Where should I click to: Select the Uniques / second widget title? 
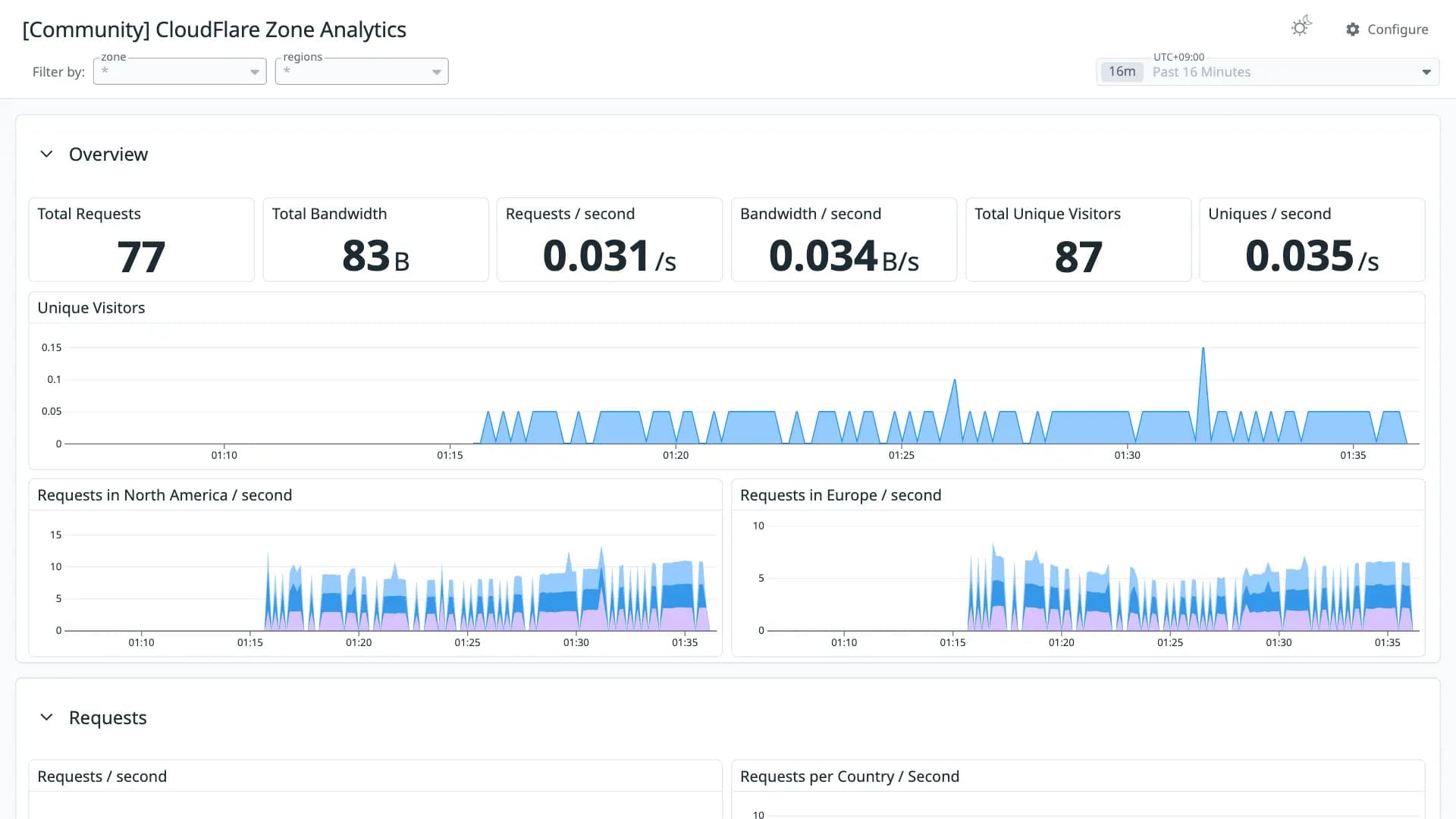coord(1269,214)
